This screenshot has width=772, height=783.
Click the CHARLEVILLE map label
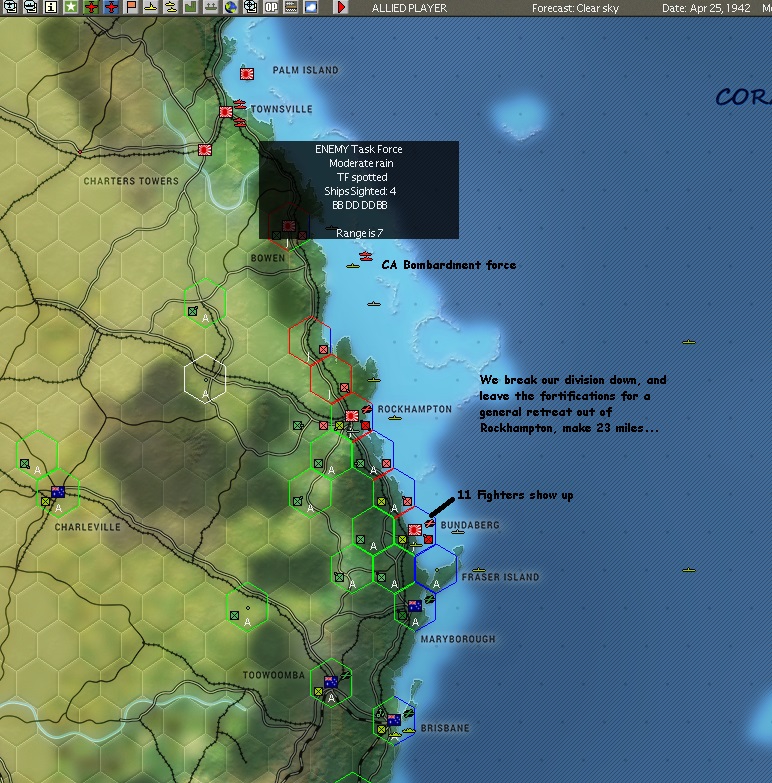[87, 527]
